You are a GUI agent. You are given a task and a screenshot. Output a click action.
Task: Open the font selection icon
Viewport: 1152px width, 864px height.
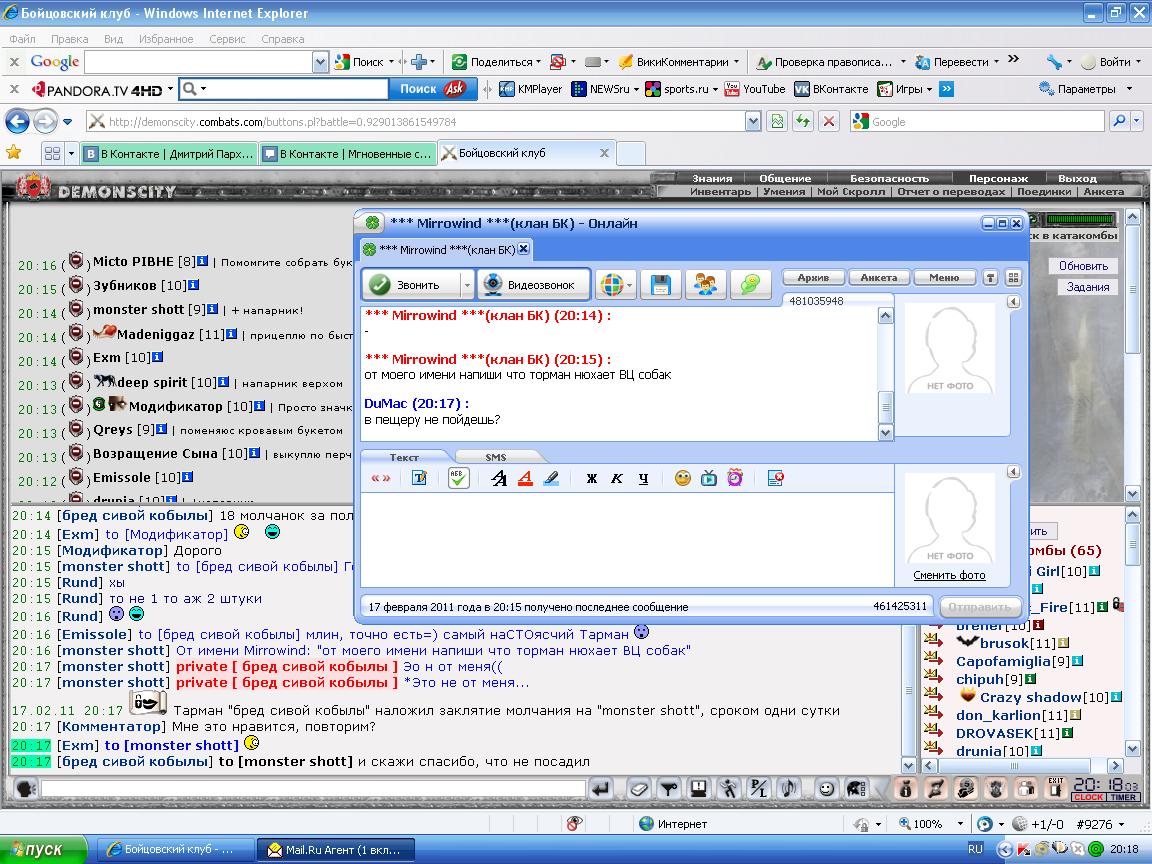coord(499,478)
